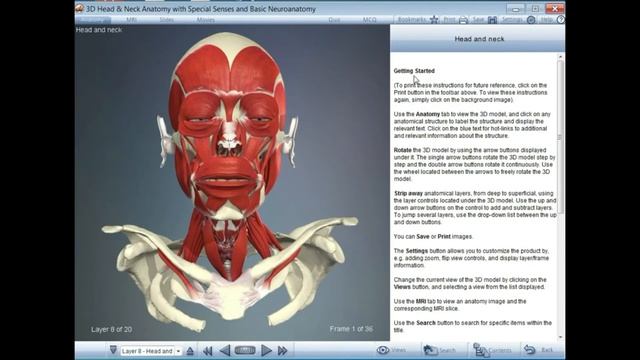Click the 'Getting Started' heading
Viewport: 640px width, 360px height.
click(414, 71)
